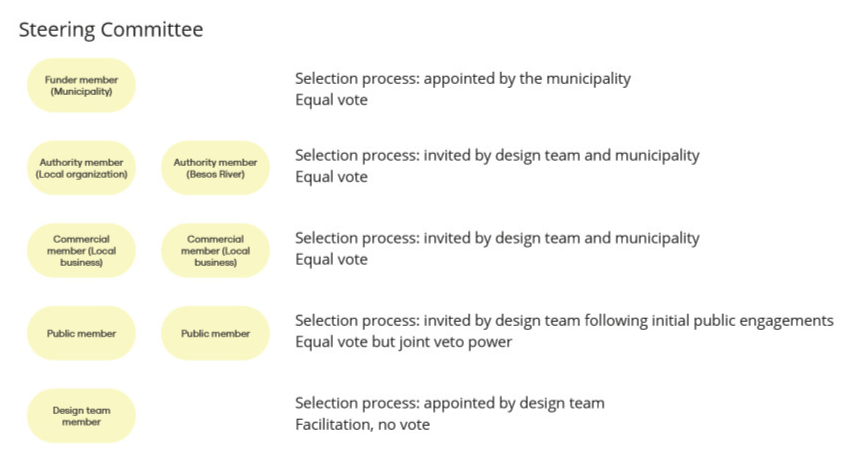Click the selection process text beside the Commercial members
Screen dimensions: 858x464
[x=497, y=238]
